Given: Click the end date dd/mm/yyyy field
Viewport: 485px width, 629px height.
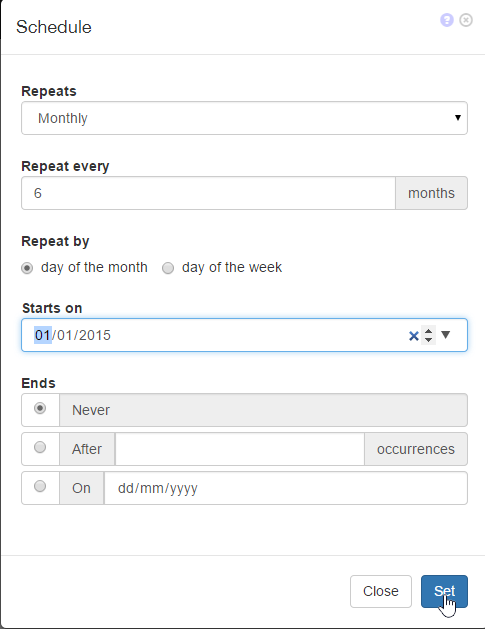Looking at the screenshot, I should point(286,488).
